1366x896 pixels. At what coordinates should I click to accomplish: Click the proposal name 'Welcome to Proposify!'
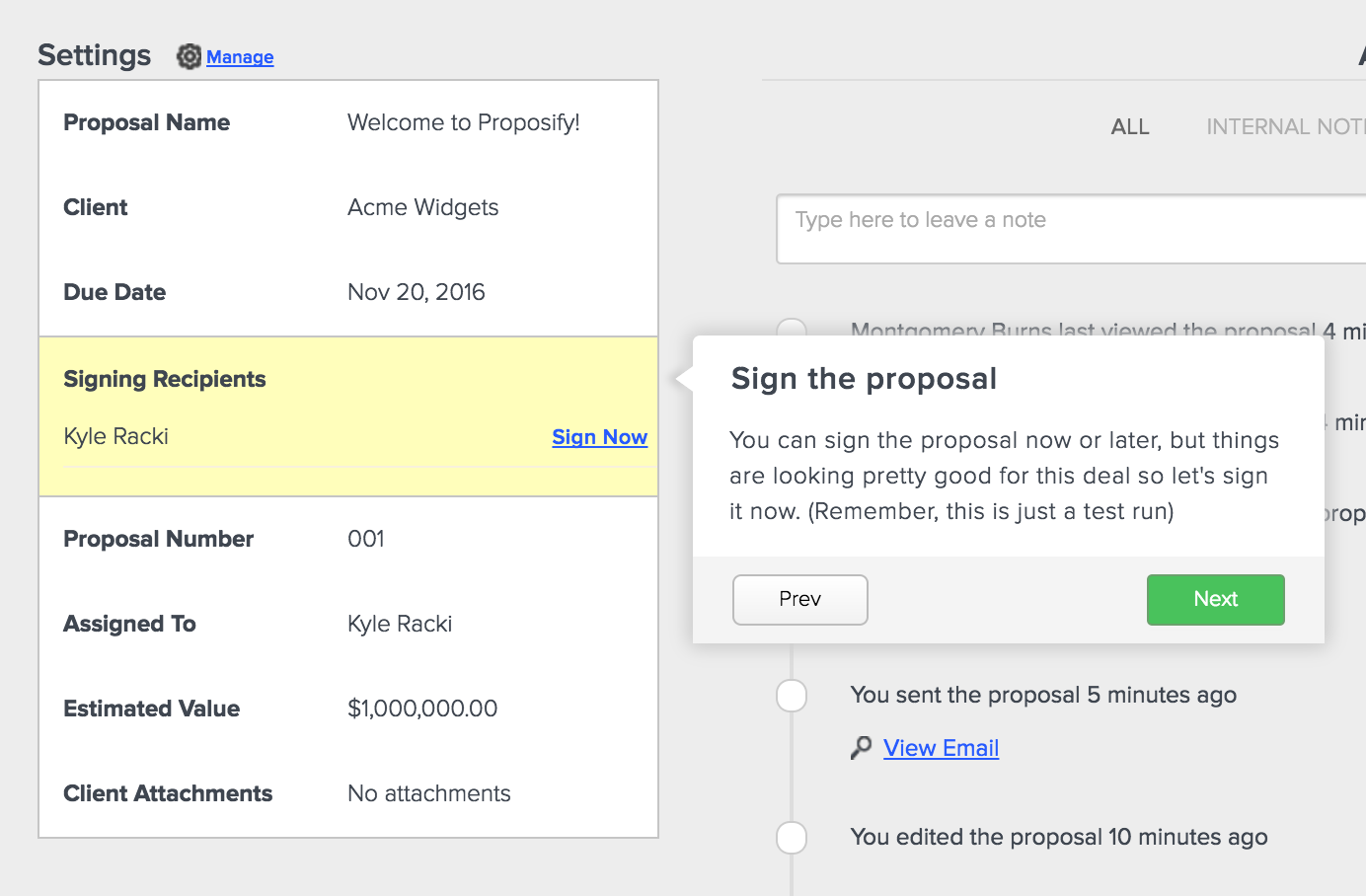tap(463, 122)
